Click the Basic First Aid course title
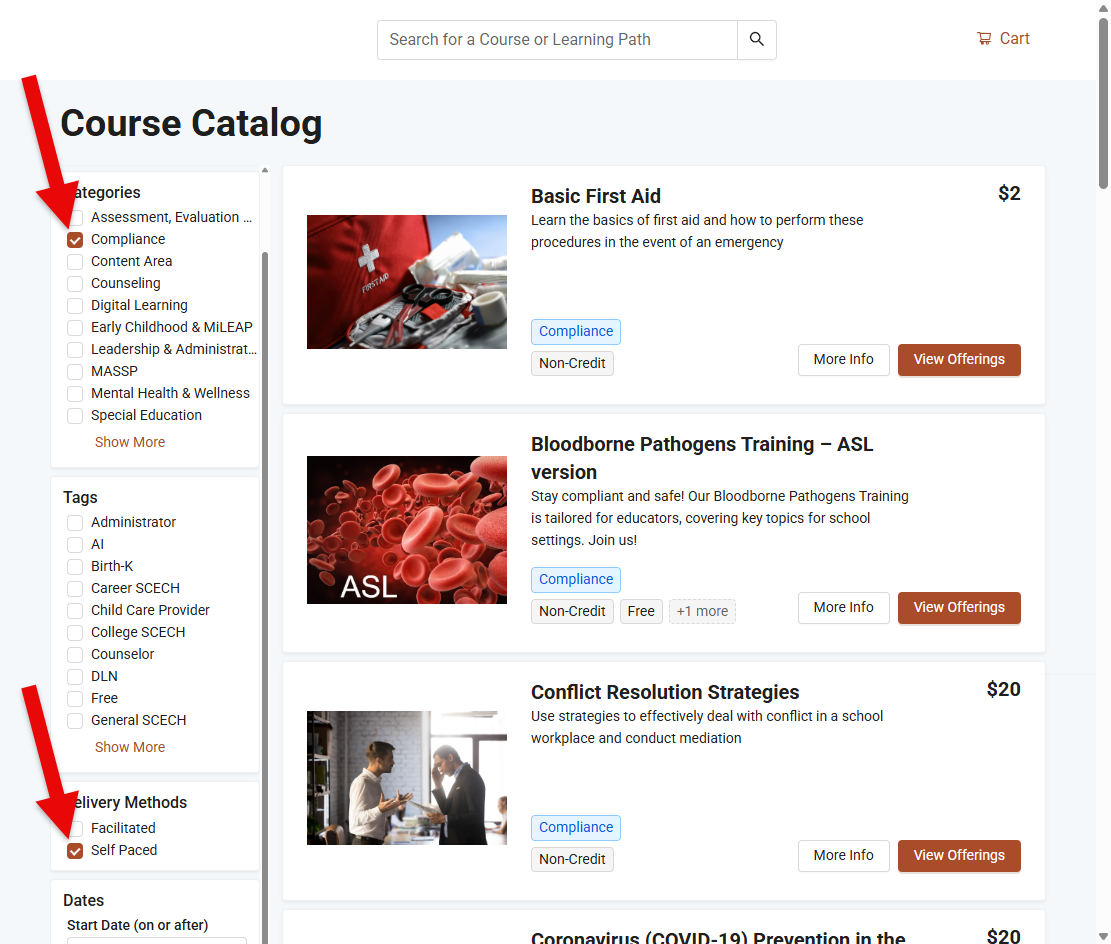Viewport: 1111px width, 944px height. [596, 196]
